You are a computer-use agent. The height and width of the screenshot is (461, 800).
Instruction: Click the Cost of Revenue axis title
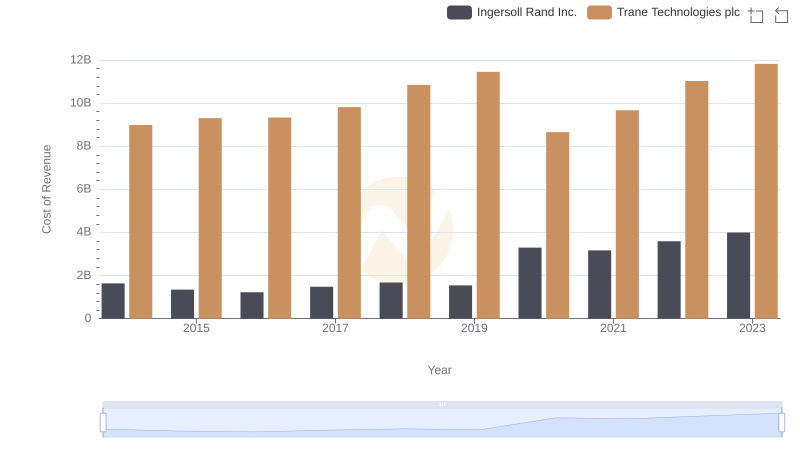pos(46,189)
